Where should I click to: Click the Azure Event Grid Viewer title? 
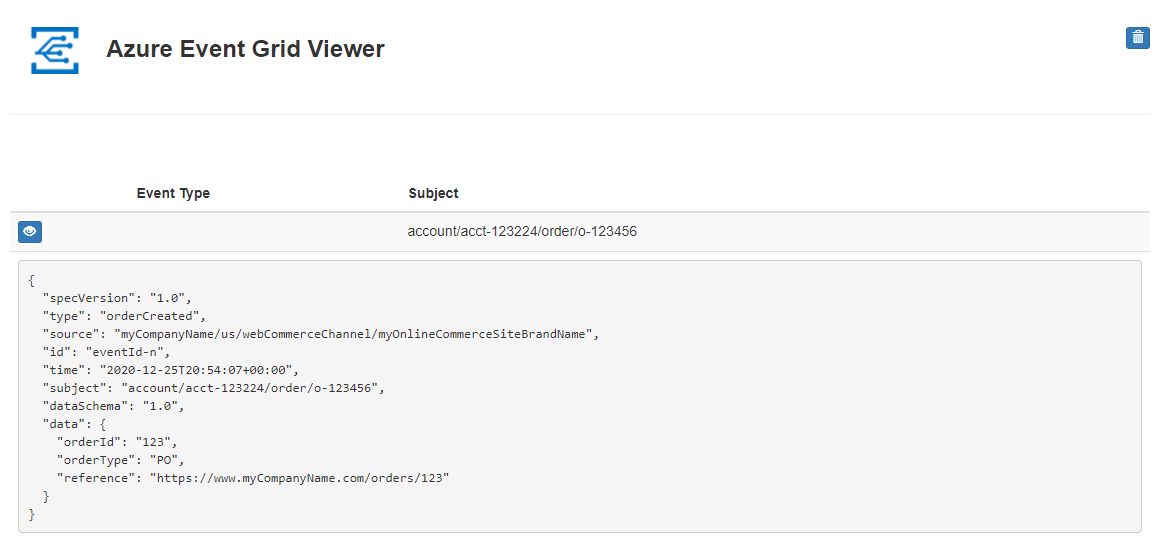245,49
